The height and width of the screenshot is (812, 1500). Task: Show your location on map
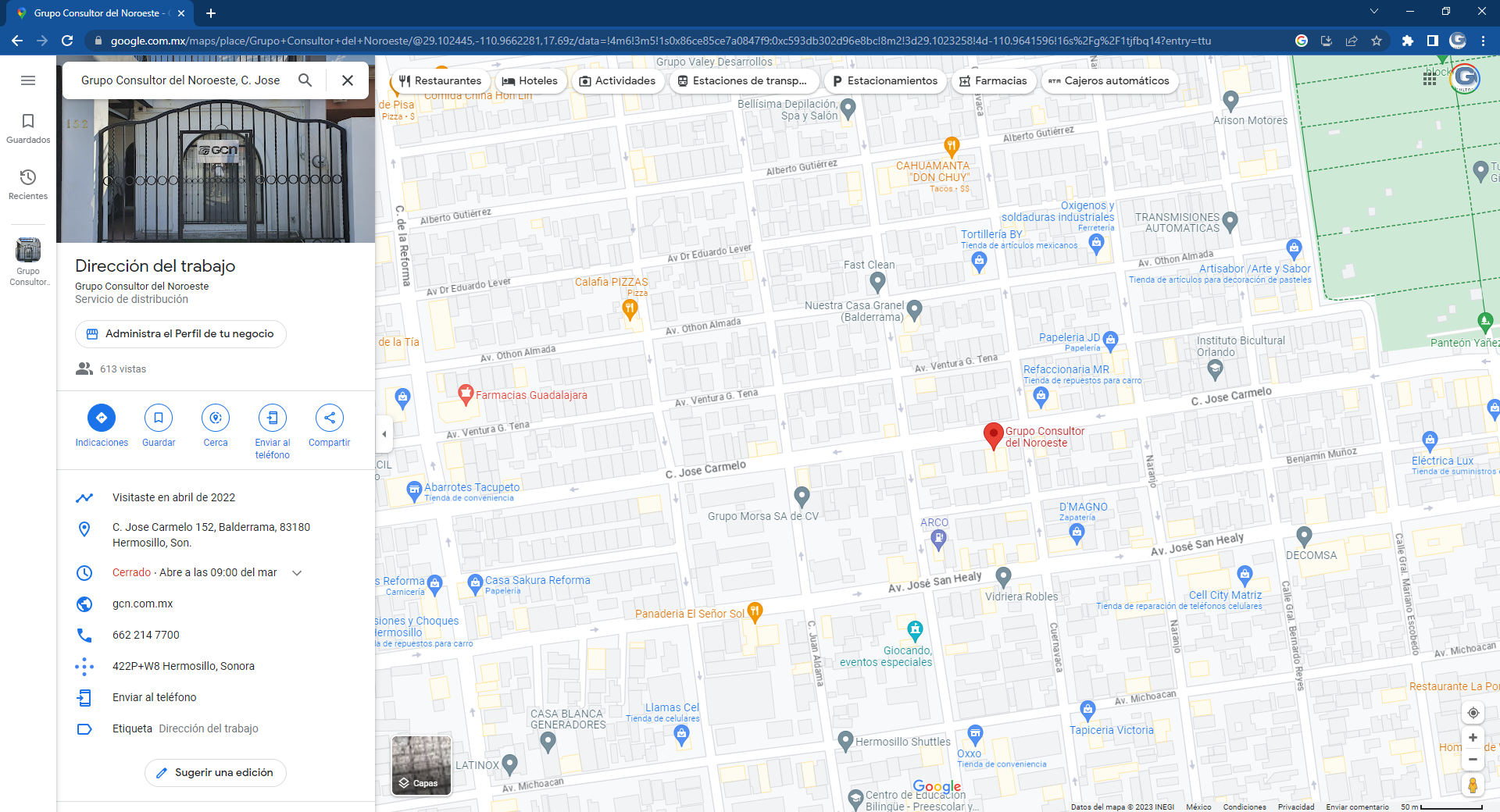tap(1473, 713)
